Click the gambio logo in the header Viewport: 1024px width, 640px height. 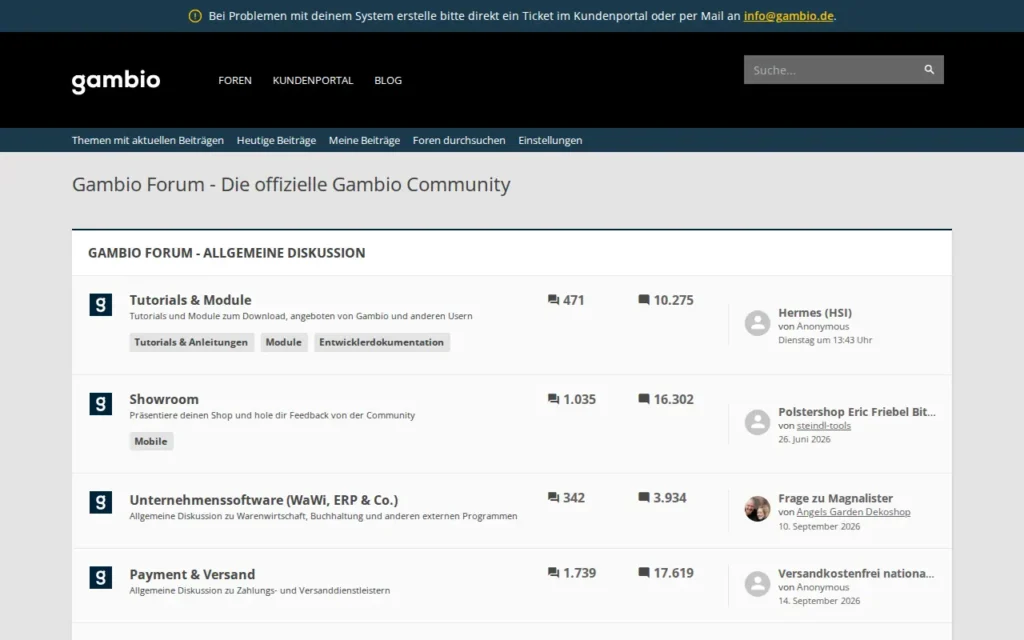coord(116,82)
